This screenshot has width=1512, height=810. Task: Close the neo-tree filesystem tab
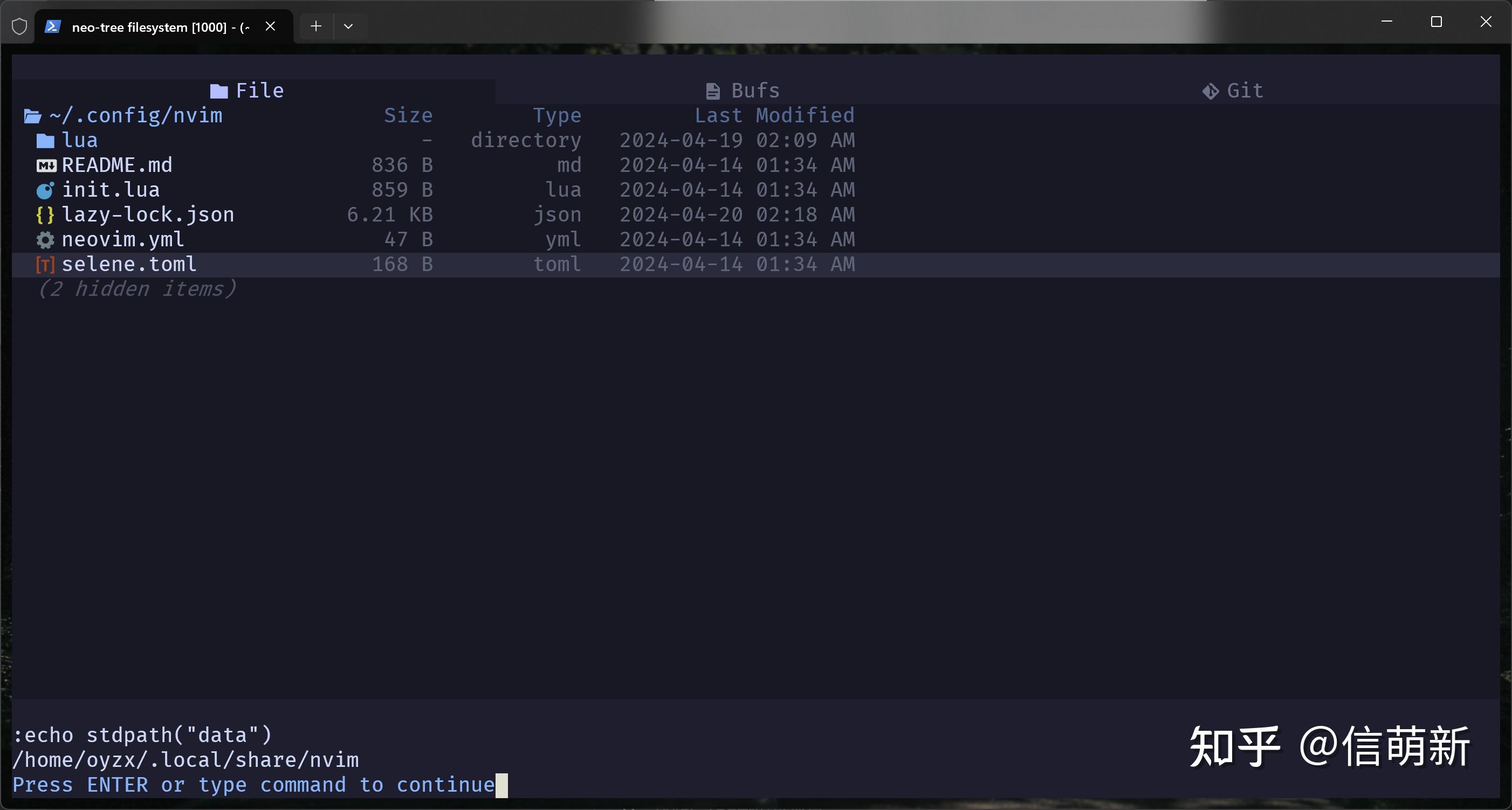coord(270,26)
